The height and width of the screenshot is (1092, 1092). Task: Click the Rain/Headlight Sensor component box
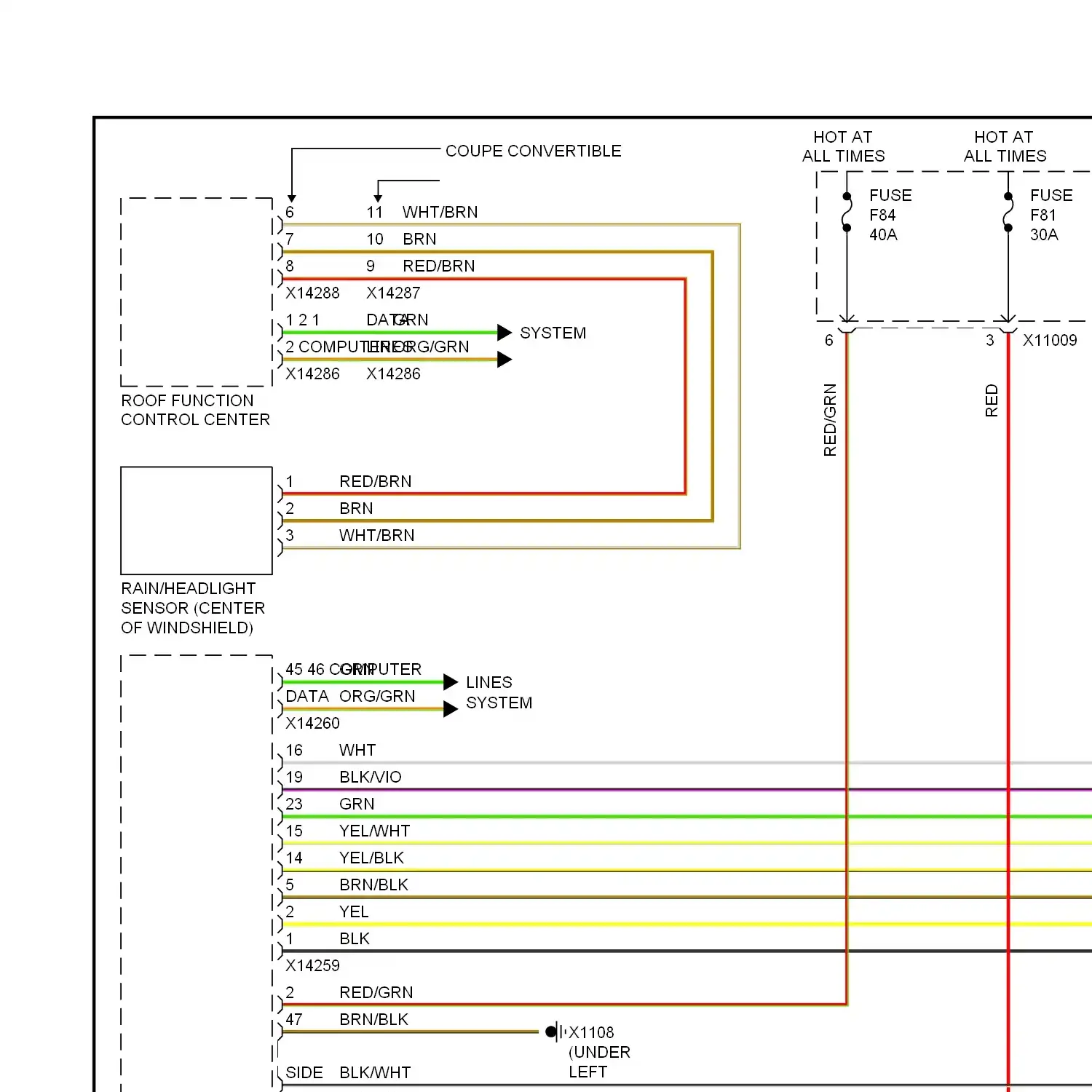coord(197,521)
